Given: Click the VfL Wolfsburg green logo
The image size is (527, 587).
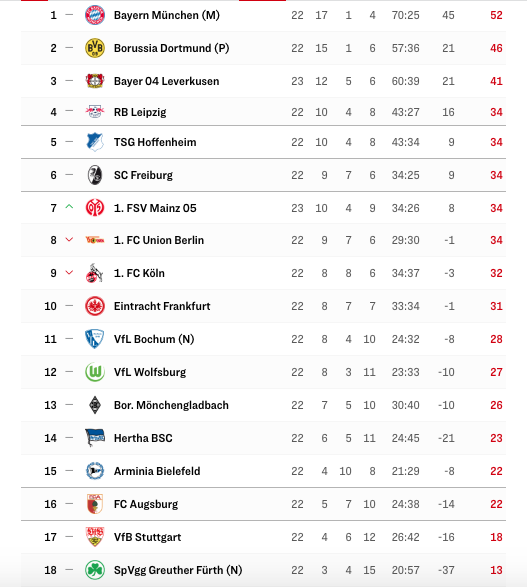Looking at the screenshot, I should point(95,372).
